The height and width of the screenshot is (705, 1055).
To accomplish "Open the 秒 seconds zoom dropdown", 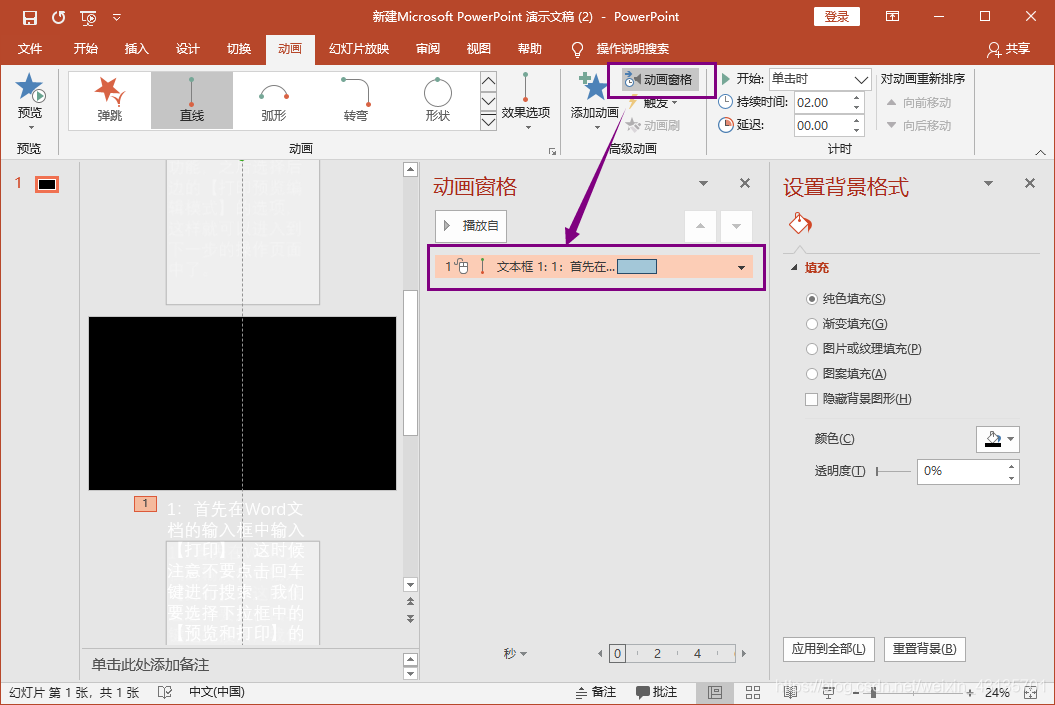I will click(x=515, y=653).
